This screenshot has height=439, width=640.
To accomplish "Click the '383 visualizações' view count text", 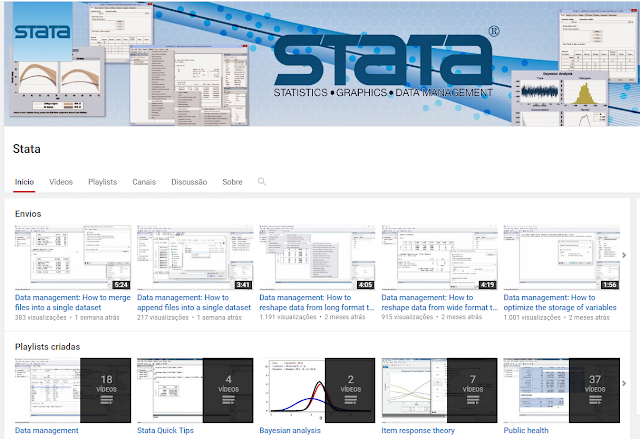I will (x=40, y=317).
